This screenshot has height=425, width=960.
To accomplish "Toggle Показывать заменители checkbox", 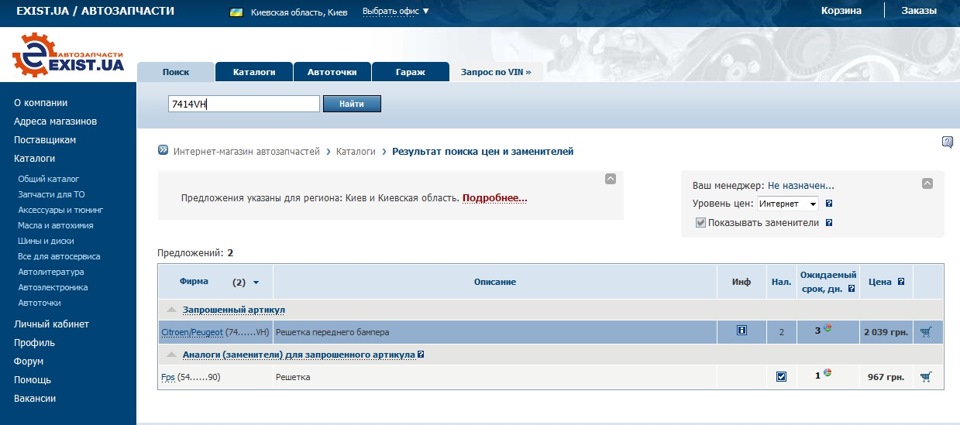I will click(700, 223).
